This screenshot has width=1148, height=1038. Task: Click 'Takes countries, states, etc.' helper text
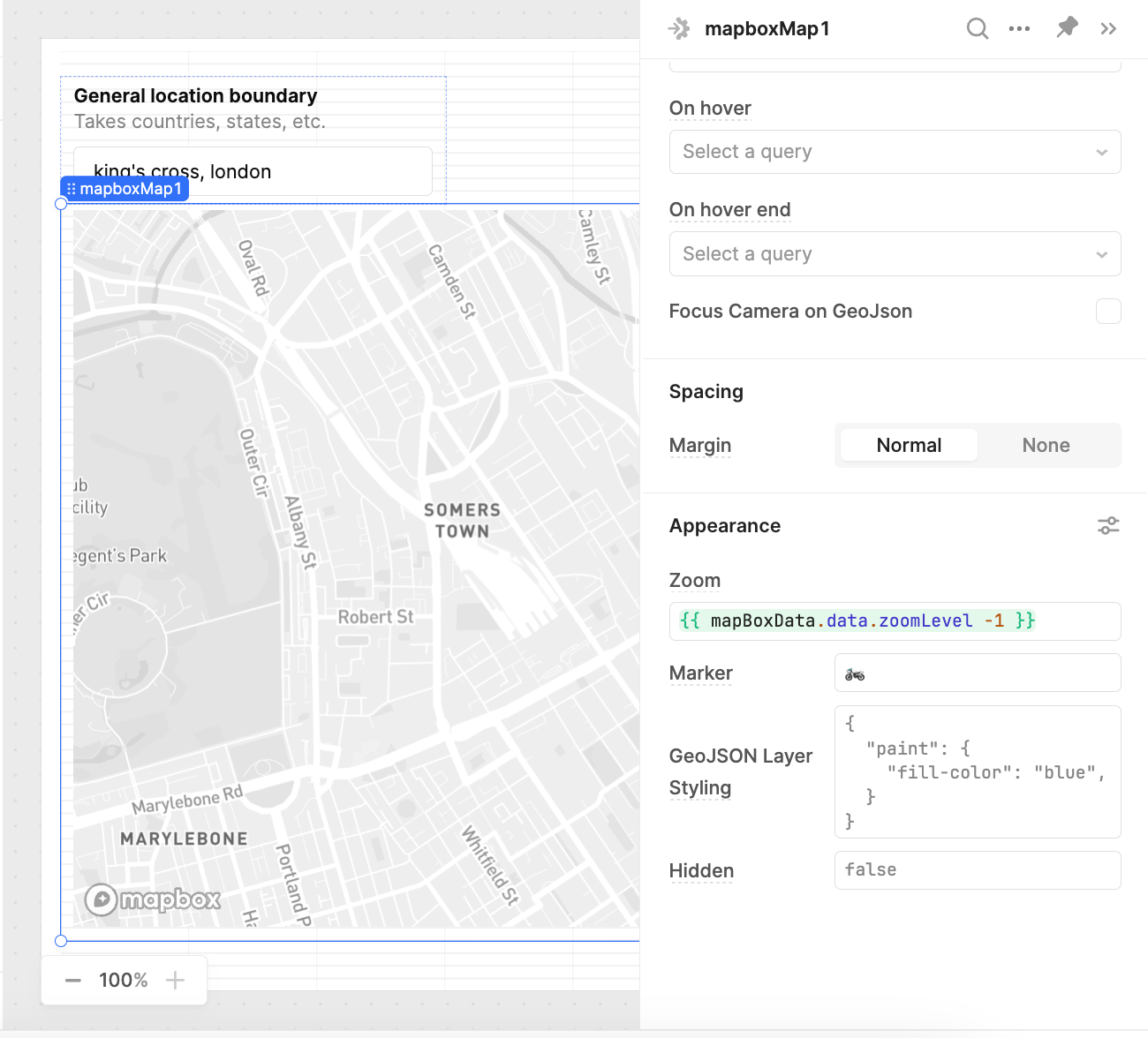pyautogui.click(x=200, y=122)
